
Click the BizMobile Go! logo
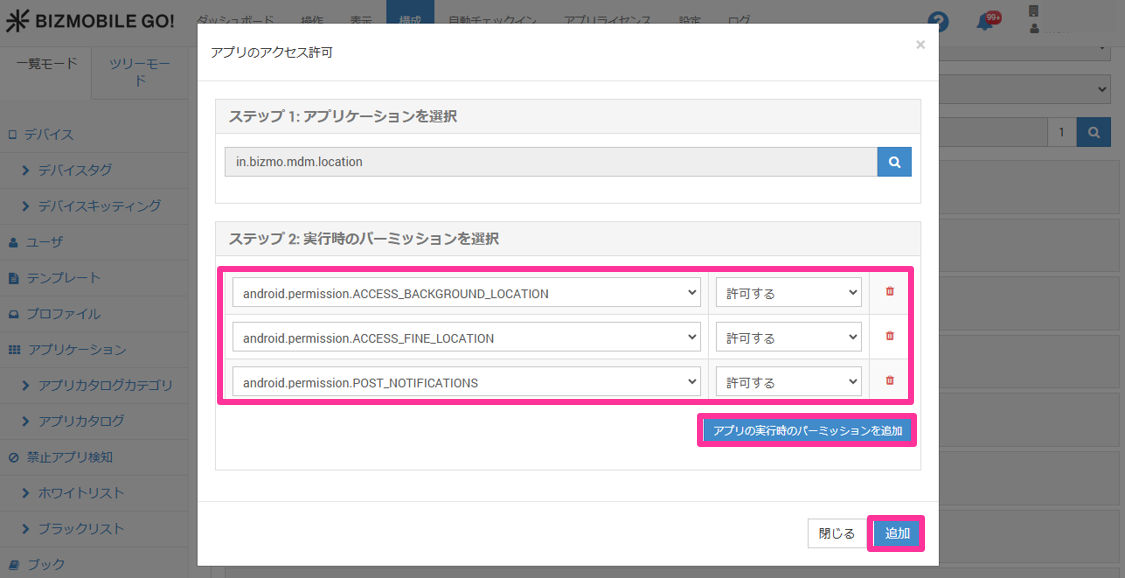coord(89,22)
